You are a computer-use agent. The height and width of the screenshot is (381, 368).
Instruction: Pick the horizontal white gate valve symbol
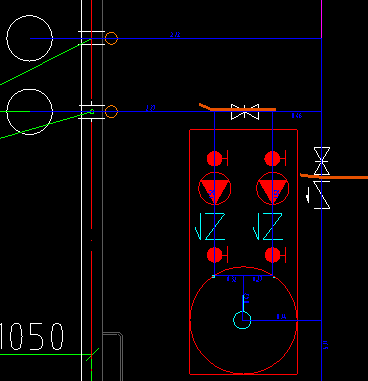[245, 112]
